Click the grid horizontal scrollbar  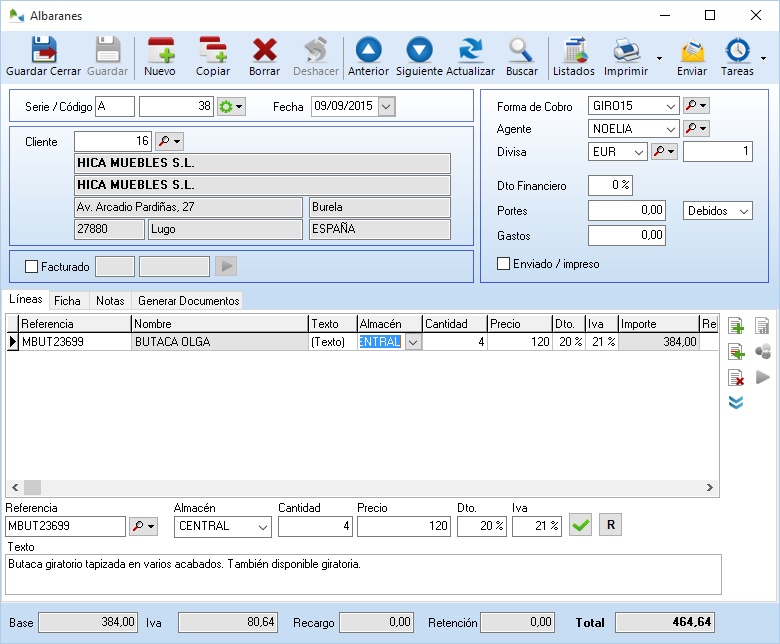pyautogui.click(x=362, y=488)
